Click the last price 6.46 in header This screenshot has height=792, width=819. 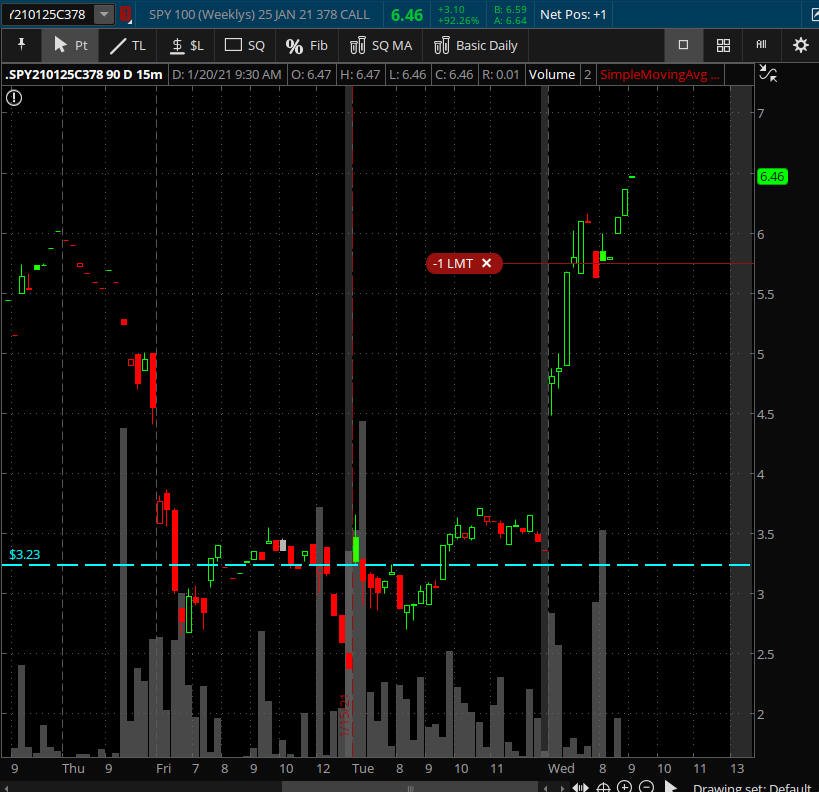tap(406, 15)
